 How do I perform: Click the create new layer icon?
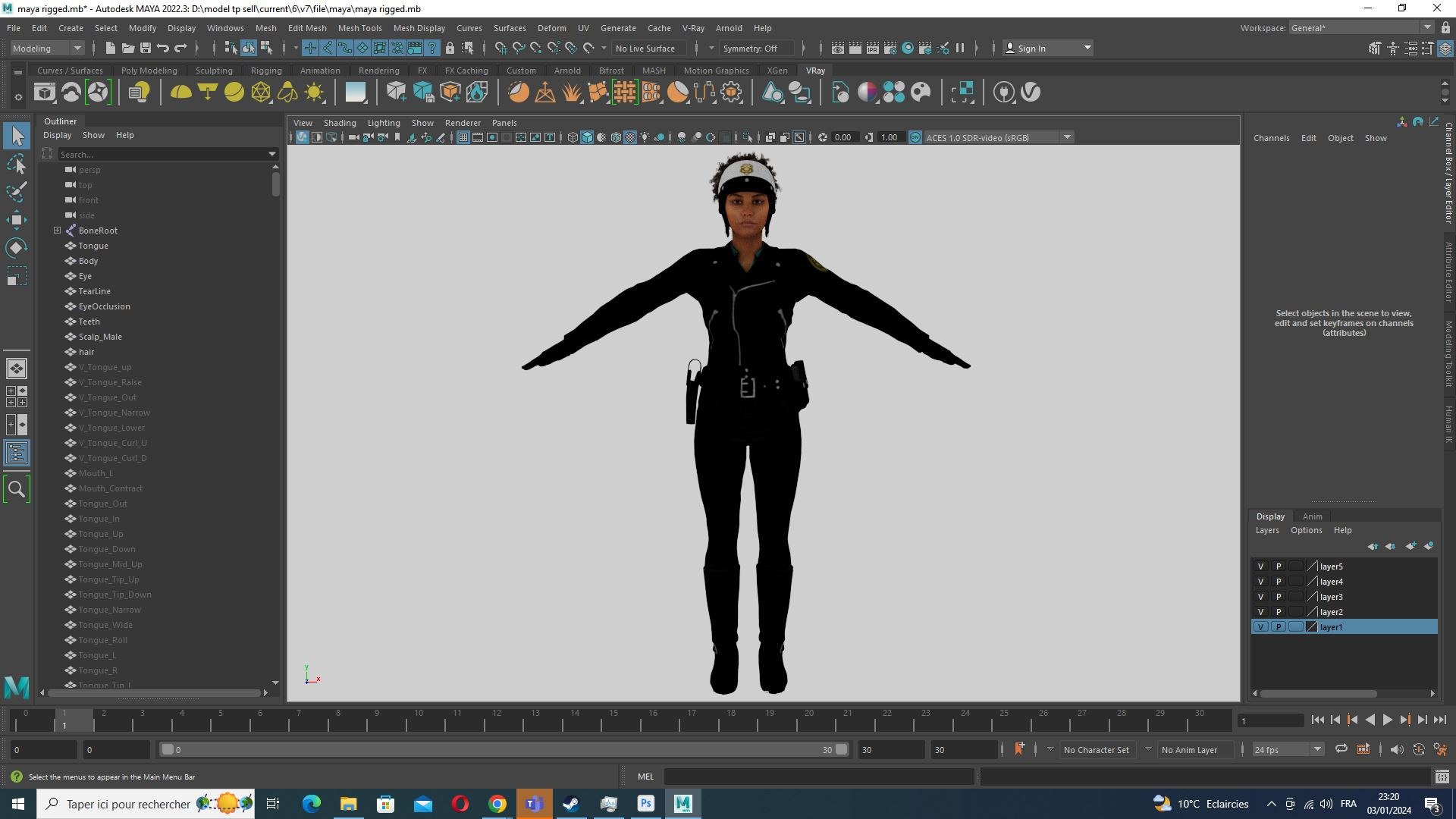point(1410,546)
